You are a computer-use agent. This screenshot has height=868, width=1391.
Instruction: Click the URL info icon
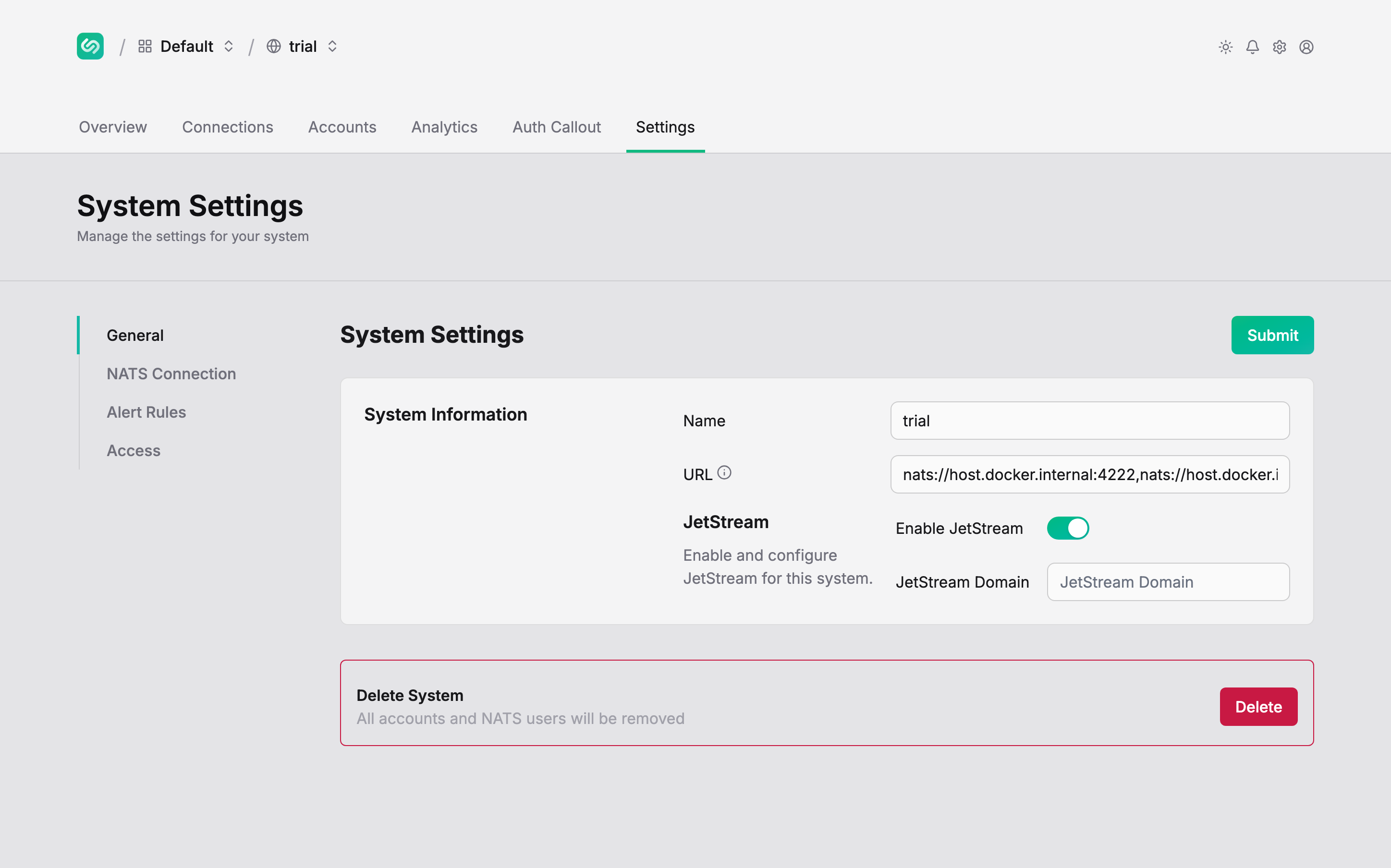point(724,472)
